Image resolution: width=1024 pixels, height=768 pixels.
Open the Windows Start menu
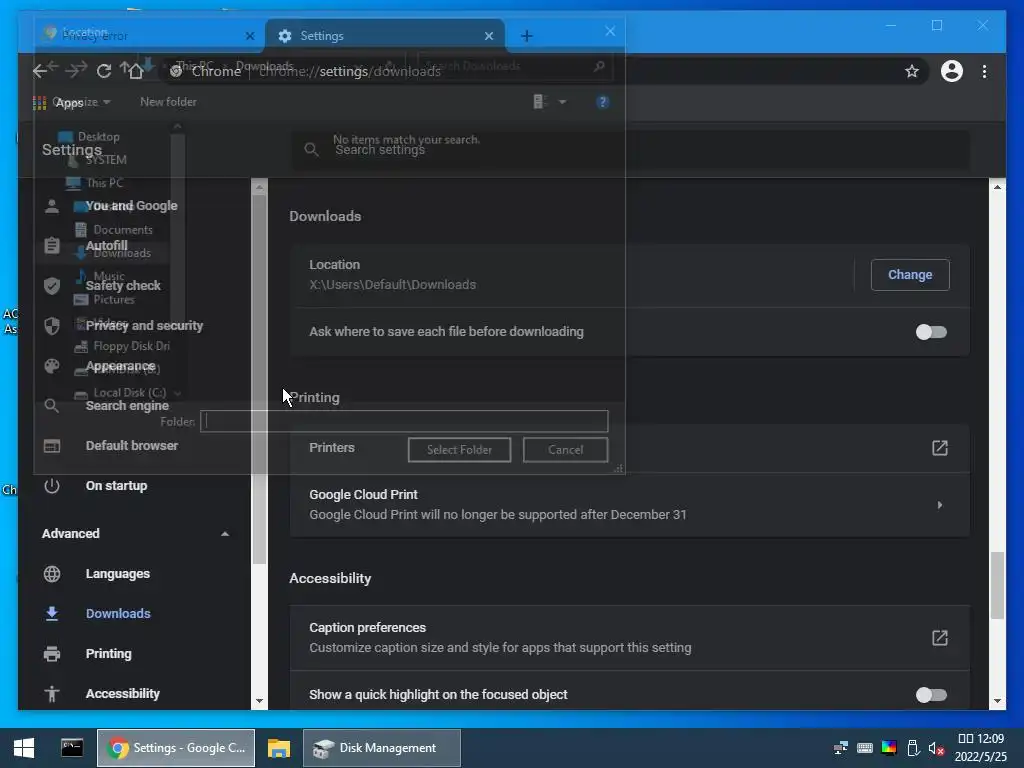[x=24, y=748]
